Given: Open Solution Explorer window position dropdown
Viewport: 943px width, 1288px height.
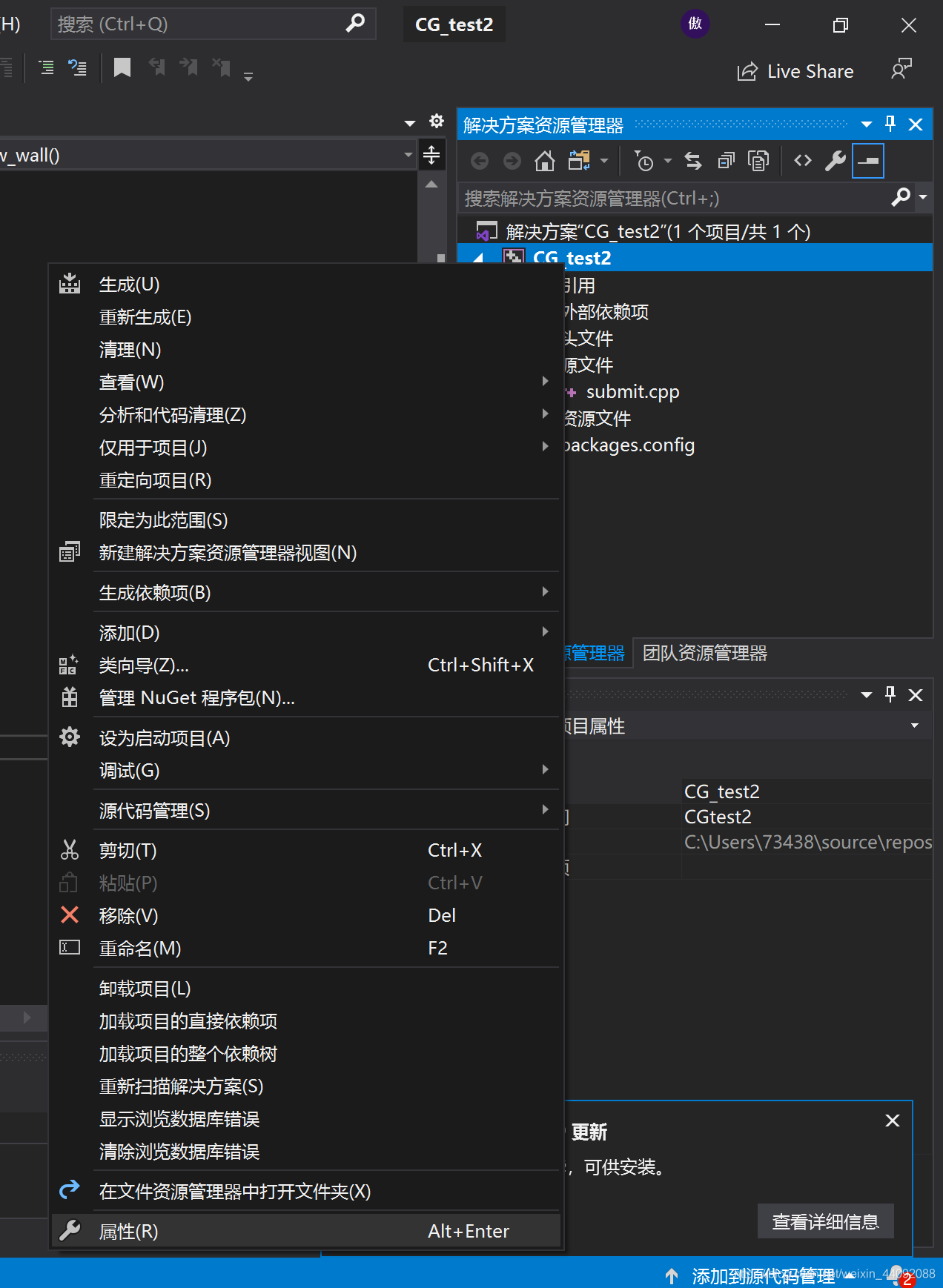Looking at the screenshot, I should pos(866,125).
